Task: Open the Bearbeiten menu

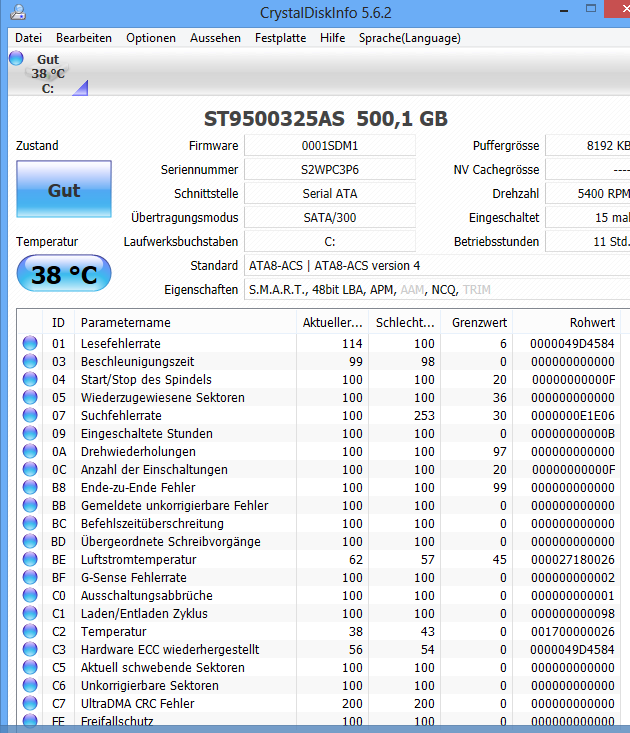Action: click(84, 38)
